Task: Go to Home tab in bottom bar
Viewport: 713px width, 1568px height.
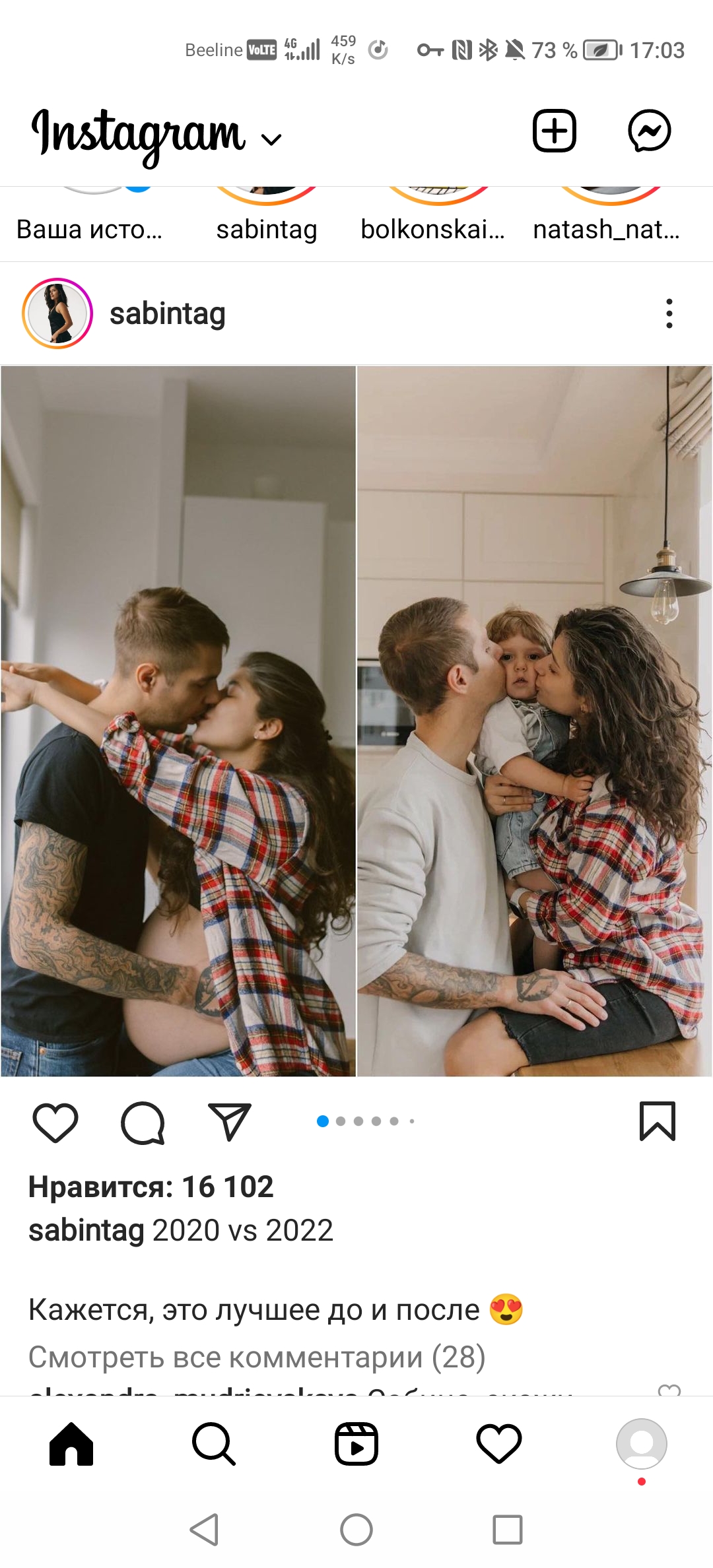Action: (x=71, y=1444)
